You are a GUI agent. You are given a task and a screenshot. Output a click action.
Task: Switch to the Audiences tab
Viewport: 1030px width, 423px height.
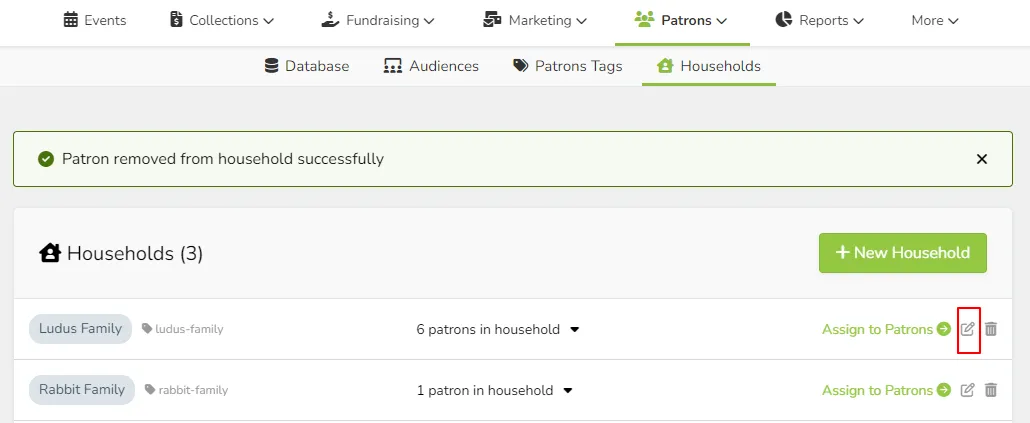click(431, 66)
